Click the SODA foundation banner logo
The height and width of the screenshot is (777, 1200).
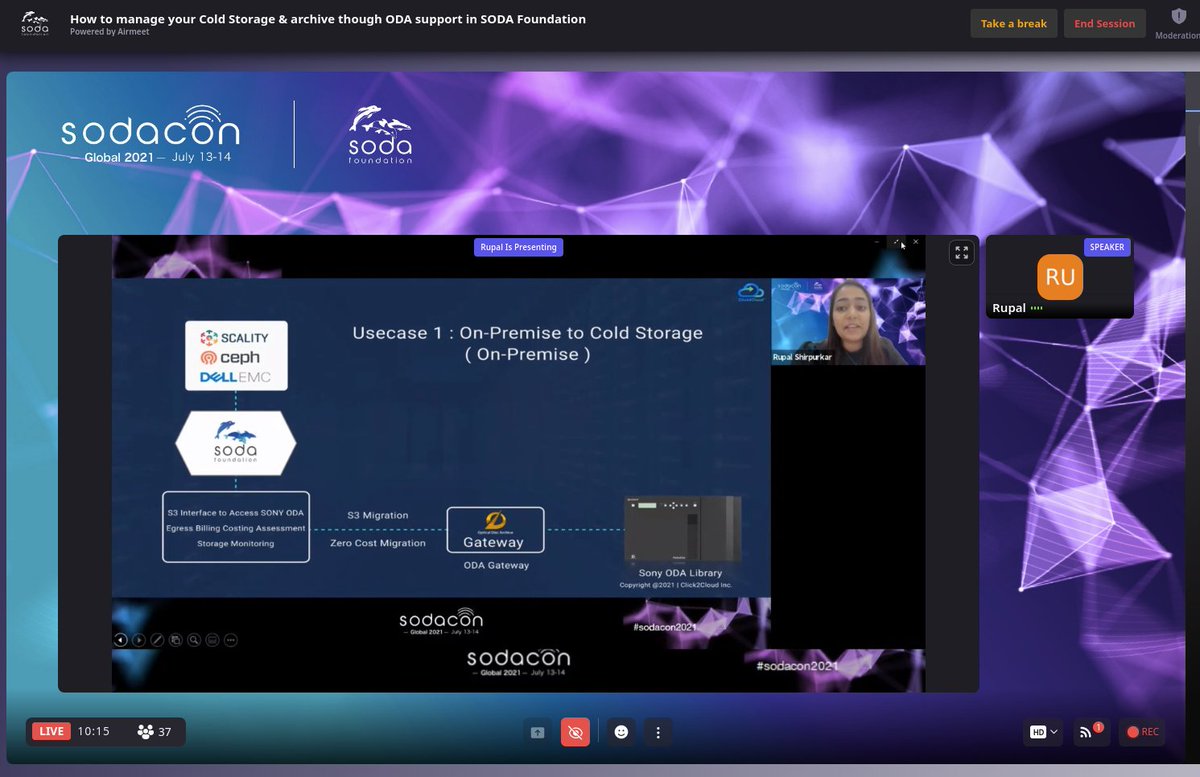380,134
